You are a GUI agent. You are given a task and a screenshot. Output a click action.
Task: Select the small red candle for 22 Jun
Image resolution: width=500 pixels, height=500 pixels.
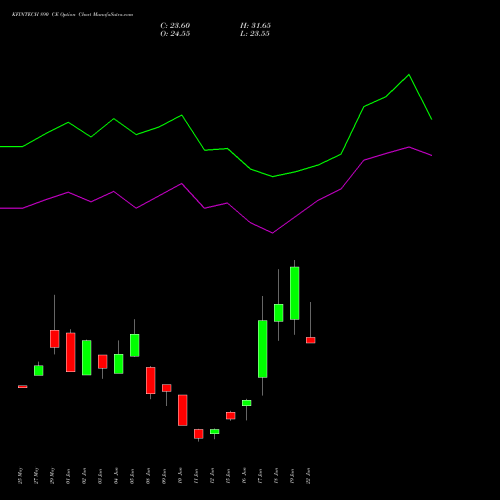311,340
